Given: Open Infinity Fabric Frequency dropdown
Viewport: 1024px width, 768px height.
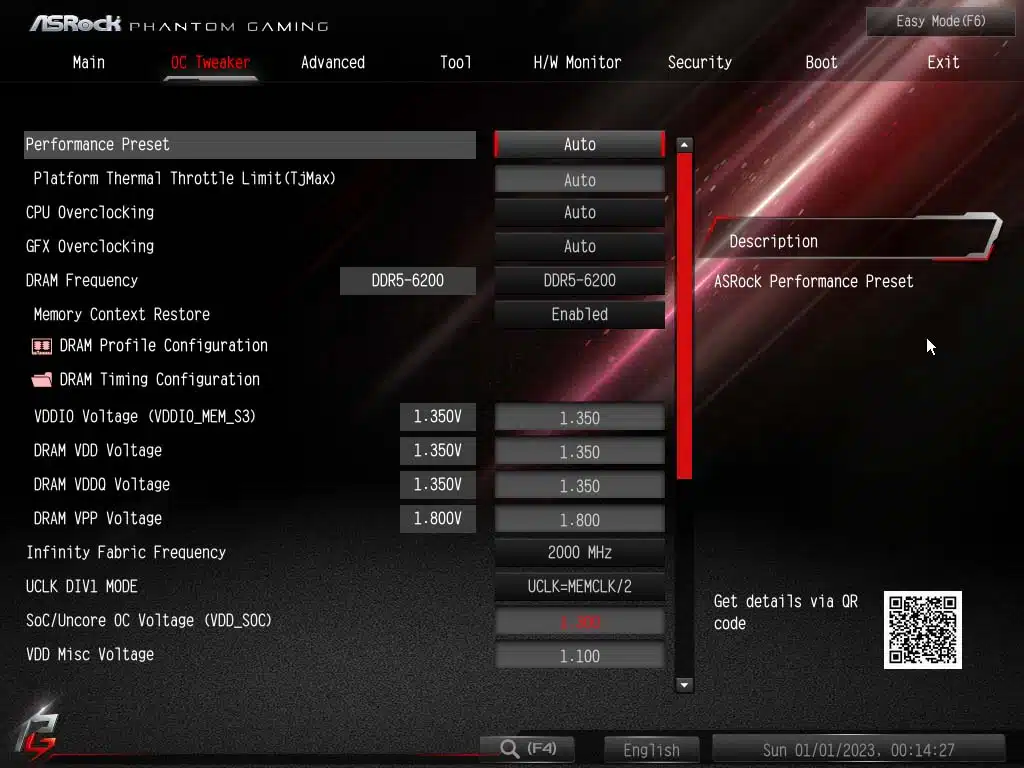Looking at the screenshot, I should pos(579,552).
